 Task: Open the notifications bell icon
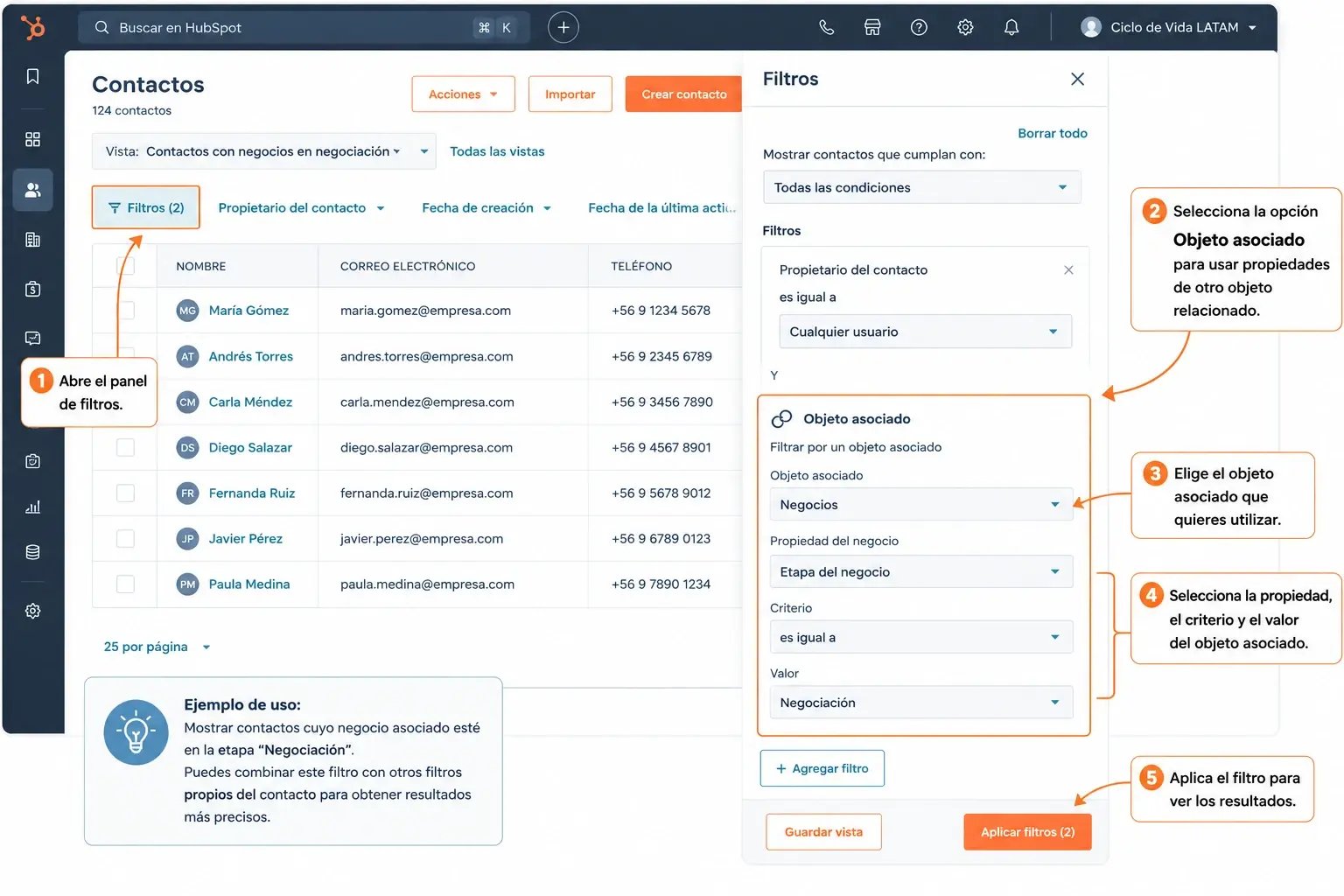(1011, 27)
